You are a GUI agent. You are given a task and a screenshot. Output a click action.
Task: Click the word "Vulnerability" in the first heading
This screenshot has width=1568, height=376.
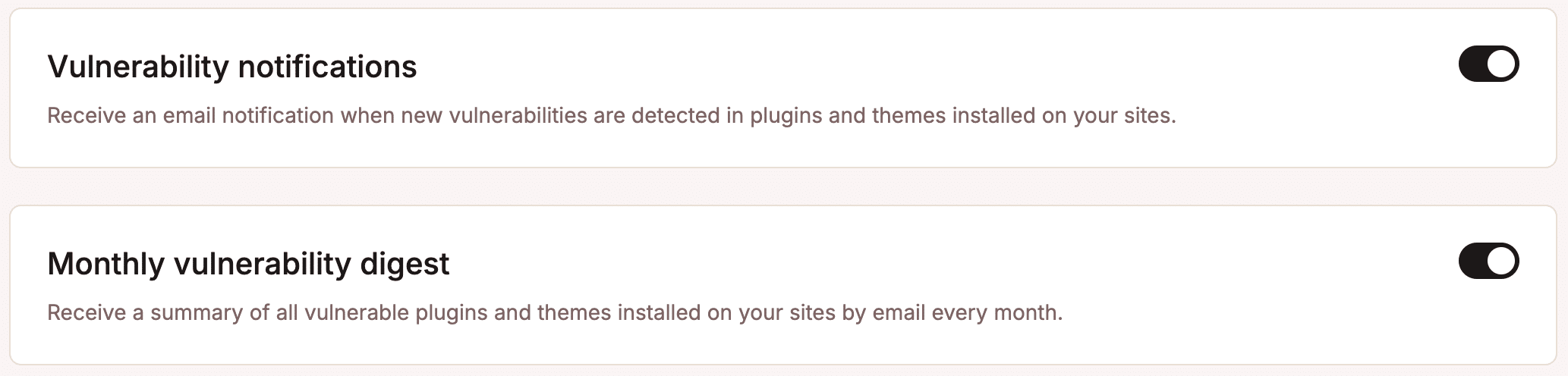click(x=138, y=67)
